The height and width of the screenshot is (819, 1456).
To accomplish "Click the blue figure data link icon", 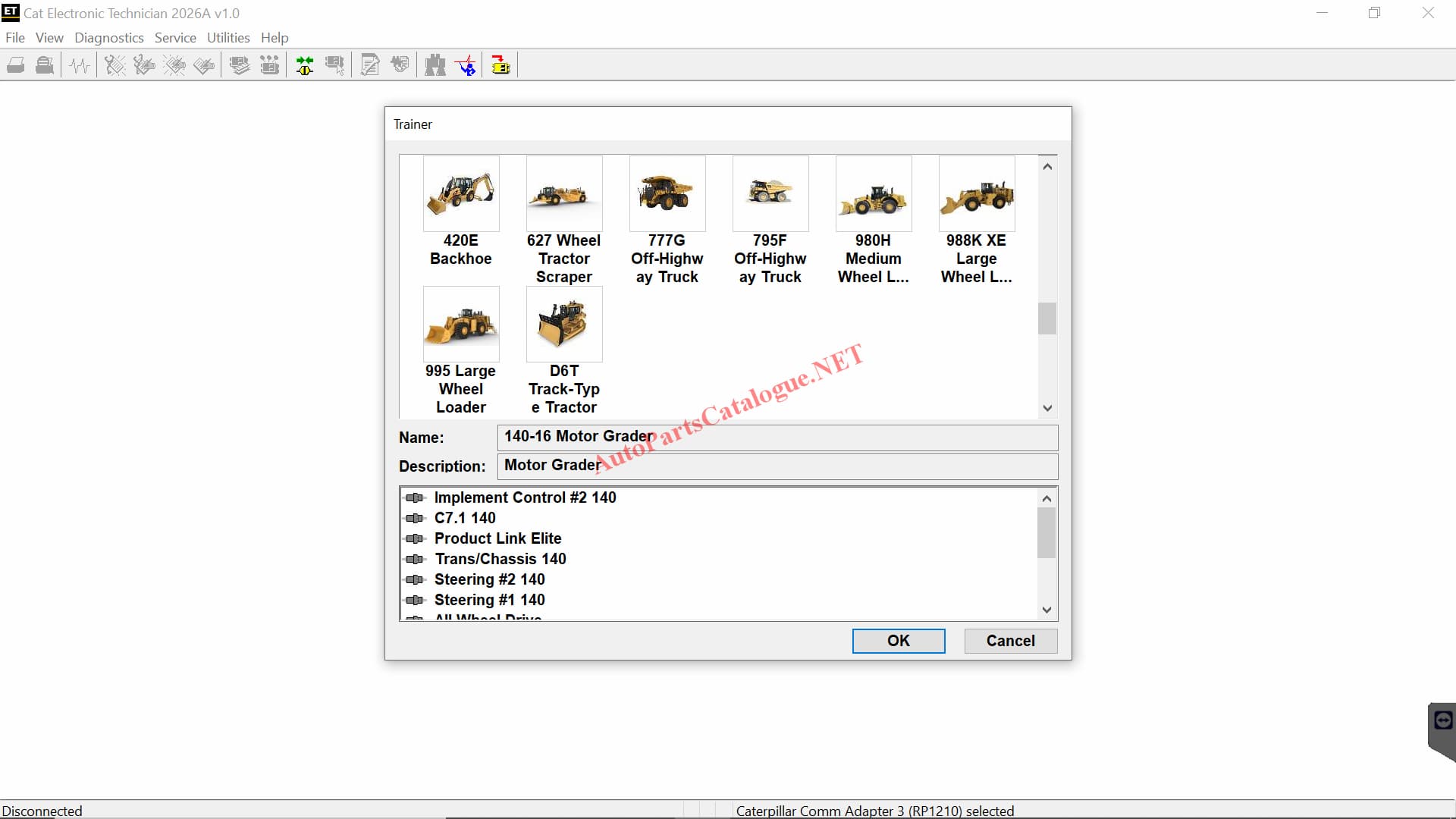I will point(467,66).
